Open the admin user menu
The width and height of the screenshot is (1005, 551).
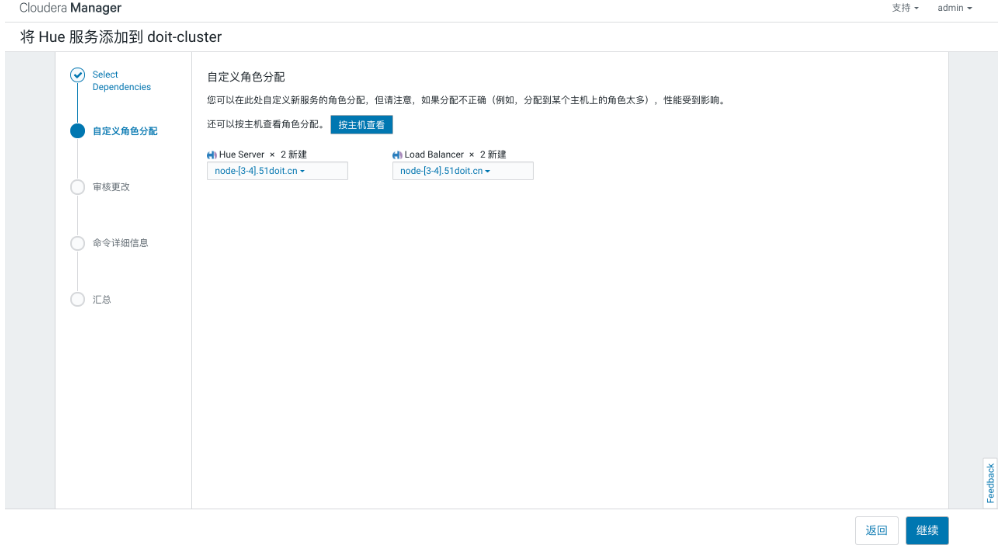[x=954, y=8]
